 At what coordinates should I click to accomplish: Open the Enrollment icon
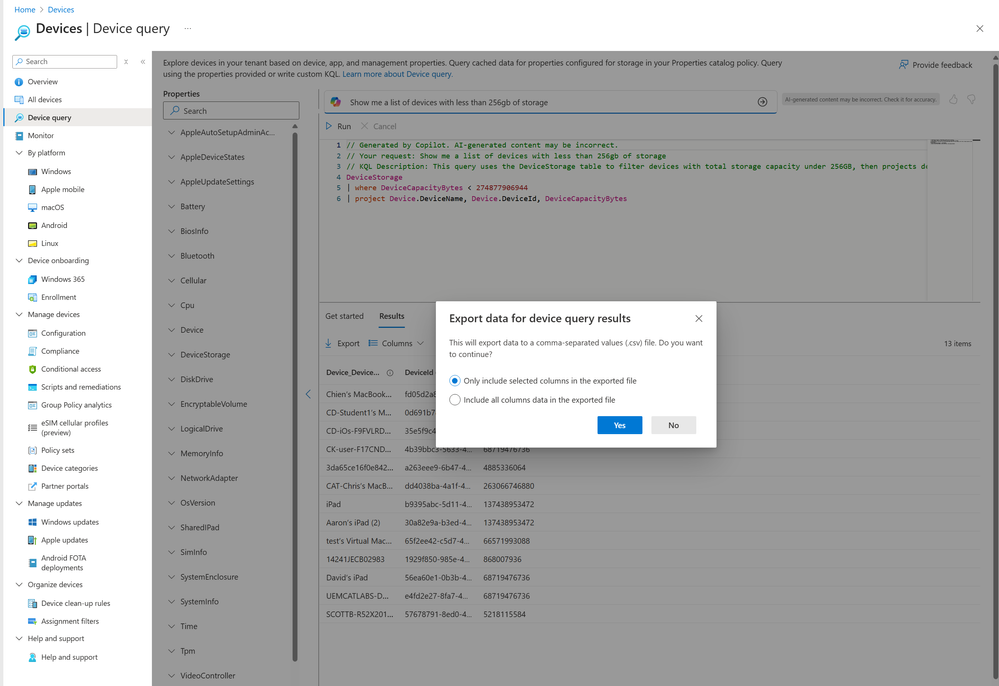pyautogui.click(x=32, y=297)
